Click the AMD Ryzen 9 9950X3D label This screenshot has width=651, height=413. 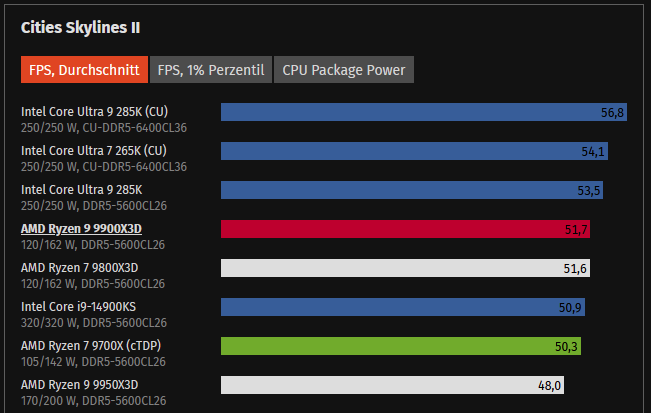[80, 385]
